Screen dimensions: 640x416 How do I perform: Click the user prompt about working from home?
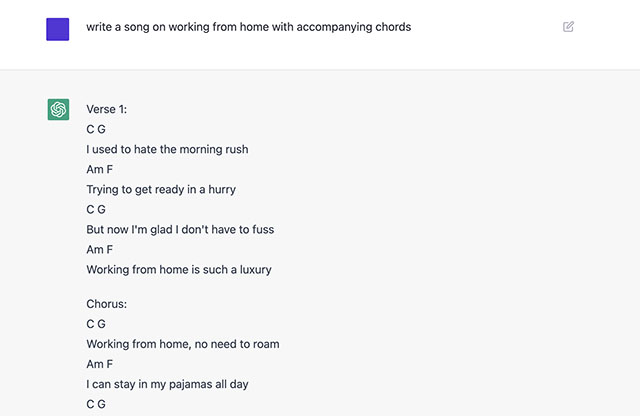point(248,27)
